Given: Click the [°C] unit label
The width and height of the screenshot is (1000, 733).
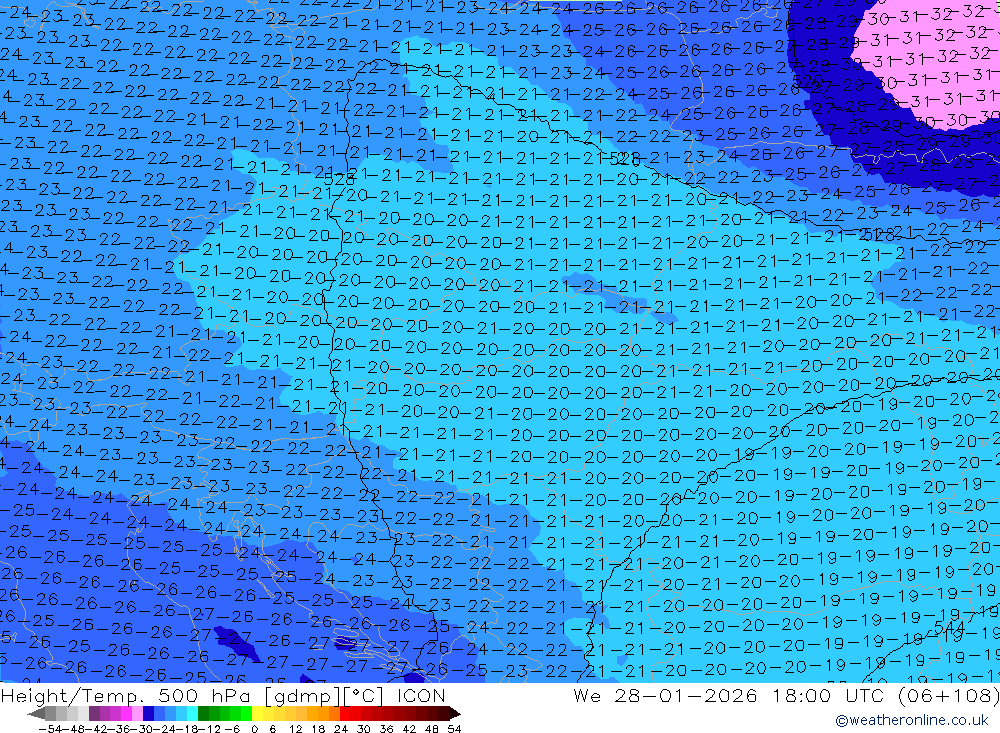Looking at the screenshot, I should (365, 696).
